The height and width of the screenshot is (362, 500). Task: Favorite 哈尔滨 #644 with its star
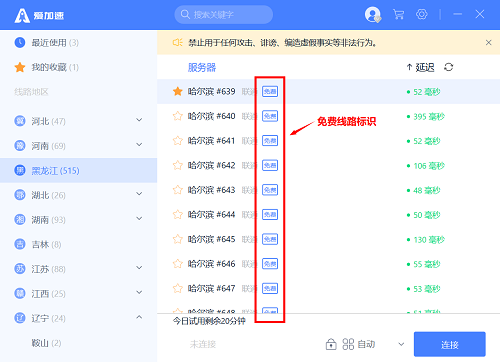[x=178, y=214]
